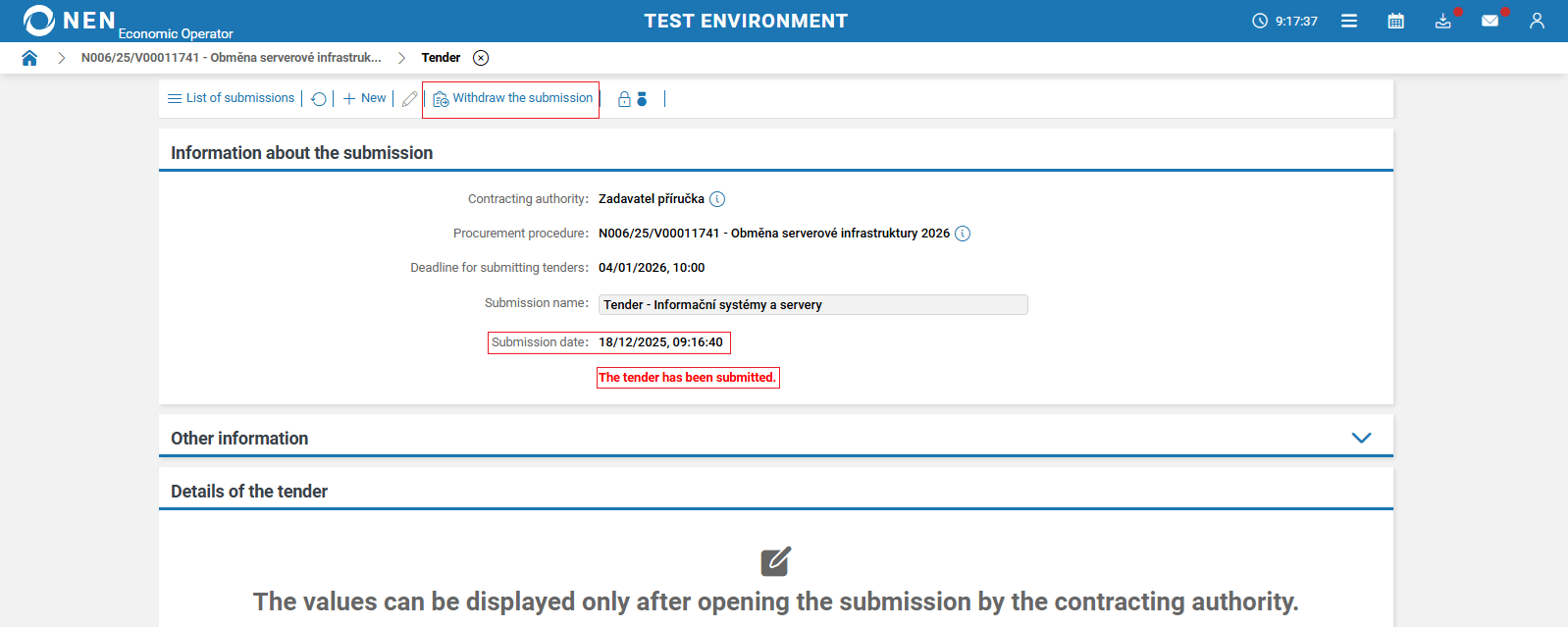Select the Tender breadcrumb item
Image resolution: width=1568 pixels, height=627 pixels.
click(441, 58)
